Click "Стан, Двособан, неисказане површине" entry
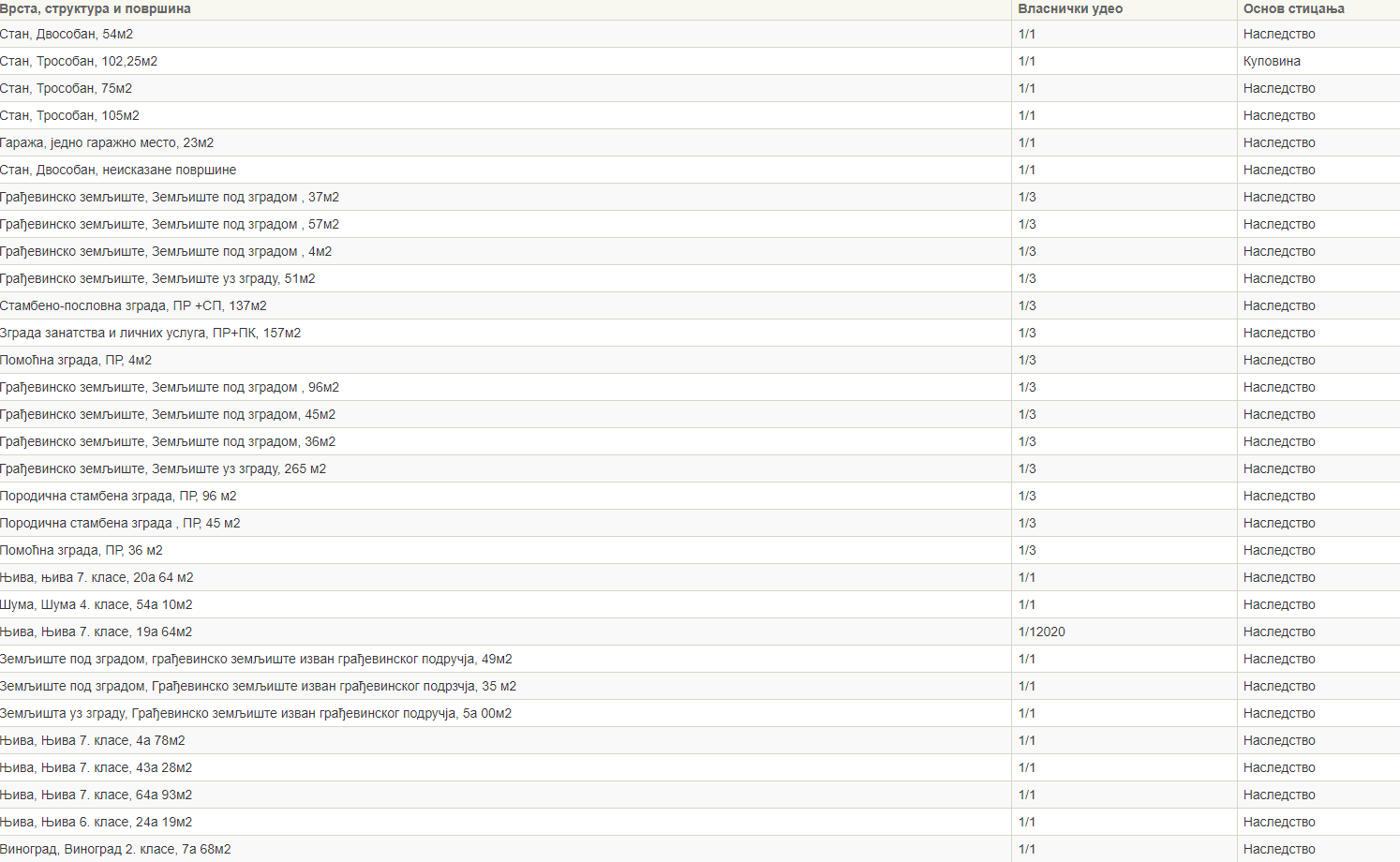Image resolution: width=1400 pixels, height=862 pixels. (x=118, y=170)
